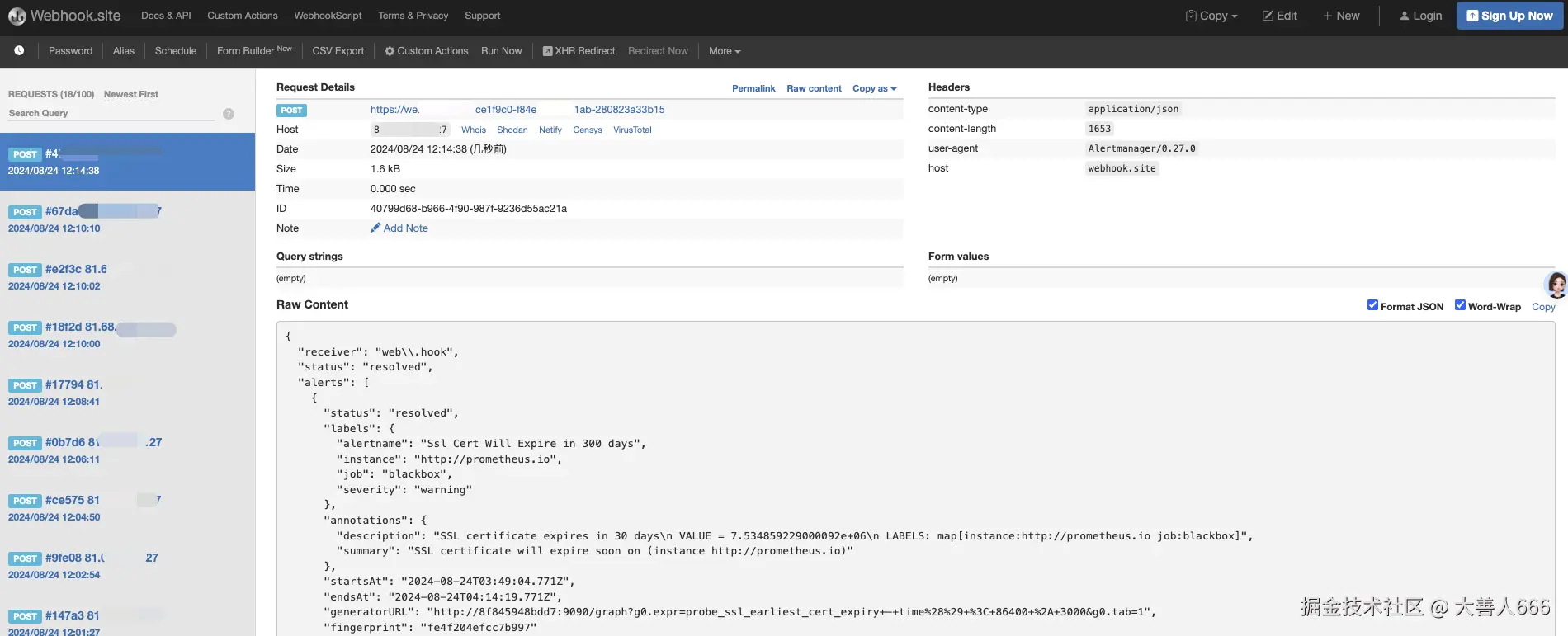Open the More dropdown menu

point(725,51)
